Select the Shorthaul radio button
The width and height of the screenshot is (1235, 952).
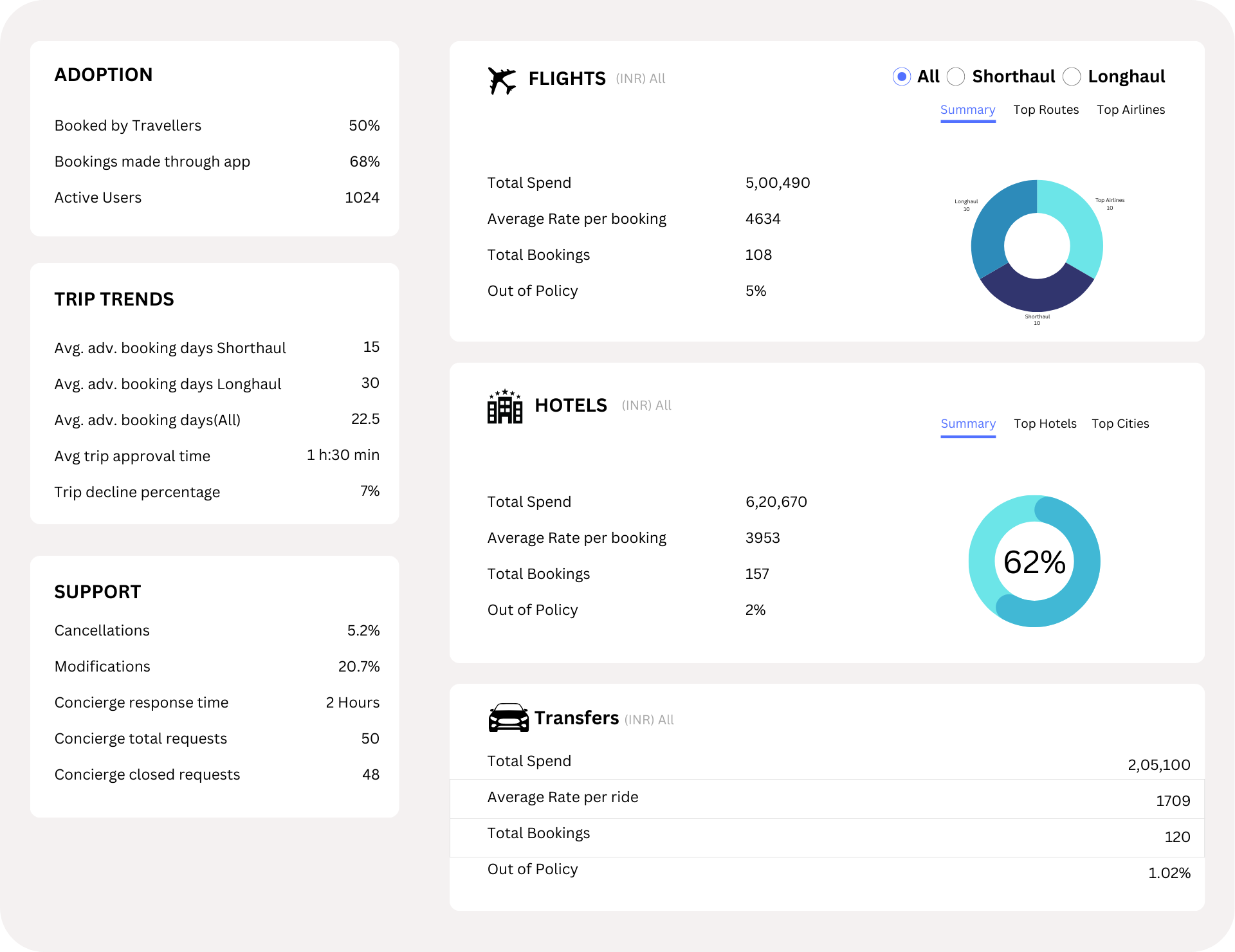[x=956, y=77]
